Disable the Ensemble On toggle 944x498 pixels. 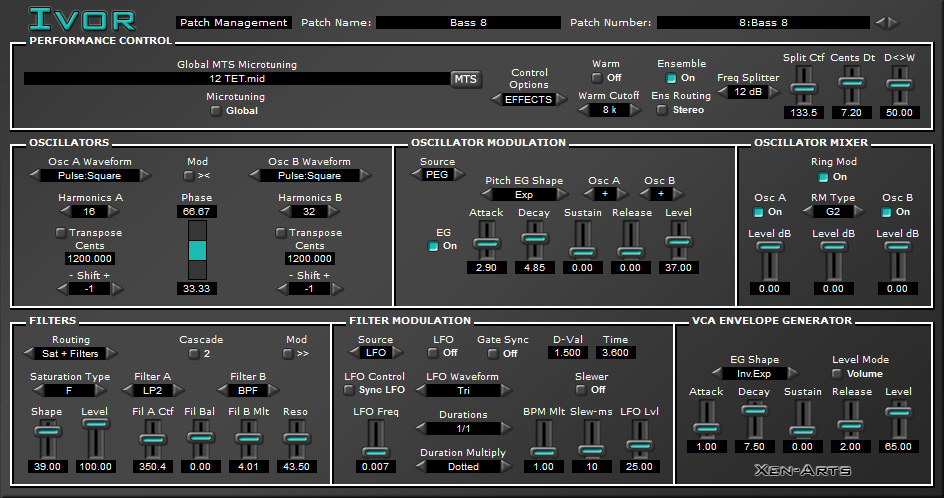click(x=671, y=78)
